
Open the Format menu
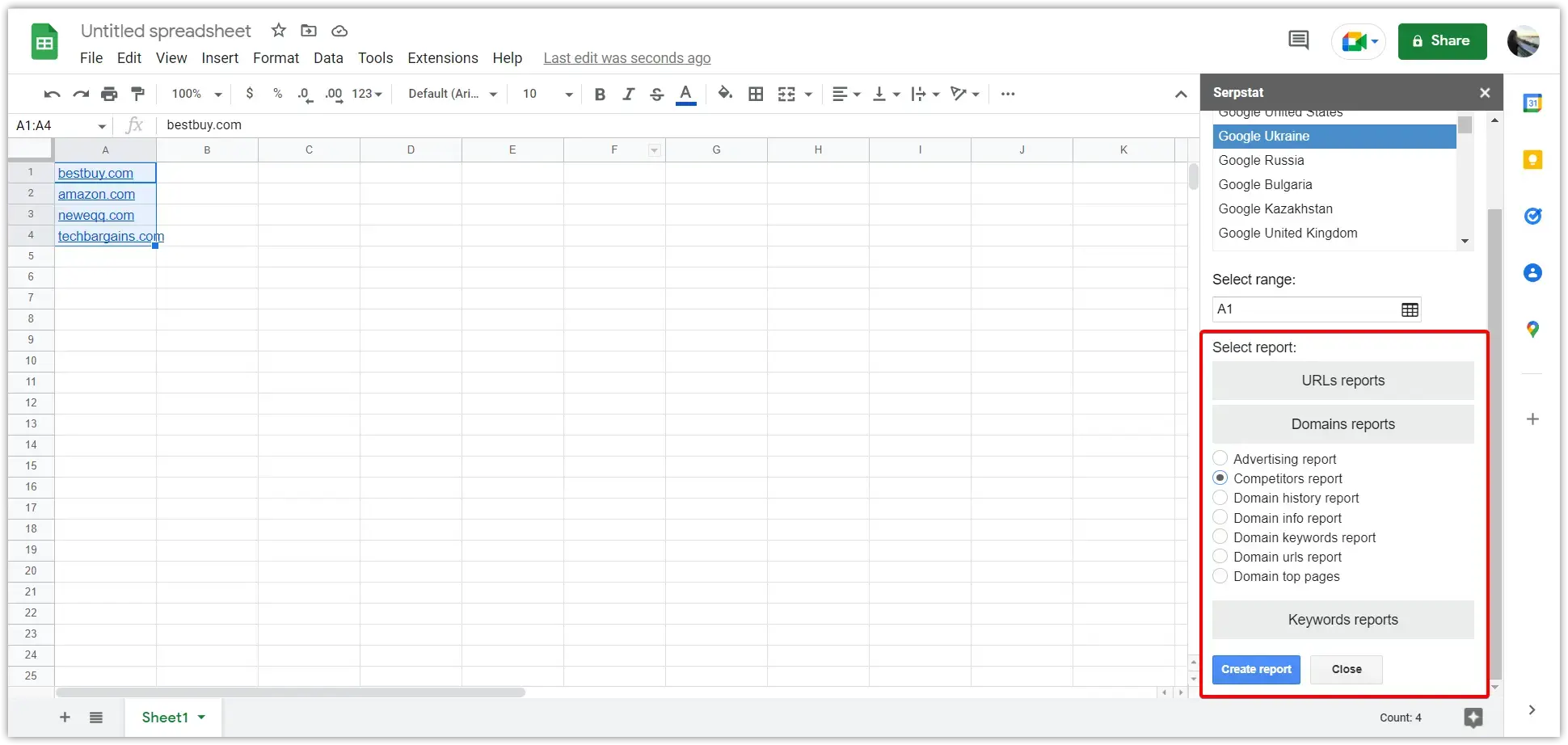pos(276,58)
